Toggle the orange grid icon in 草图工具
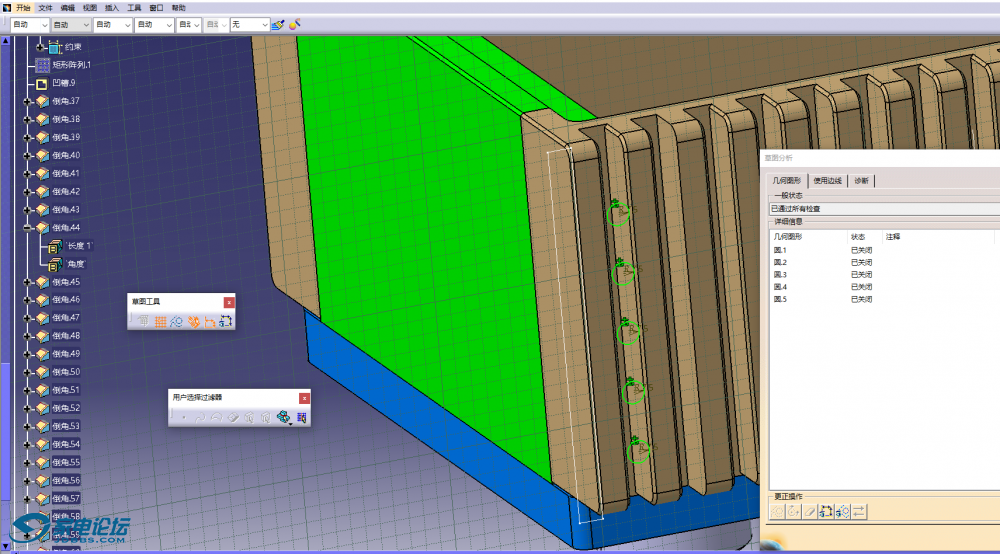The width and height of the screenshot is (1000, 554). click(x=160, y=321)
